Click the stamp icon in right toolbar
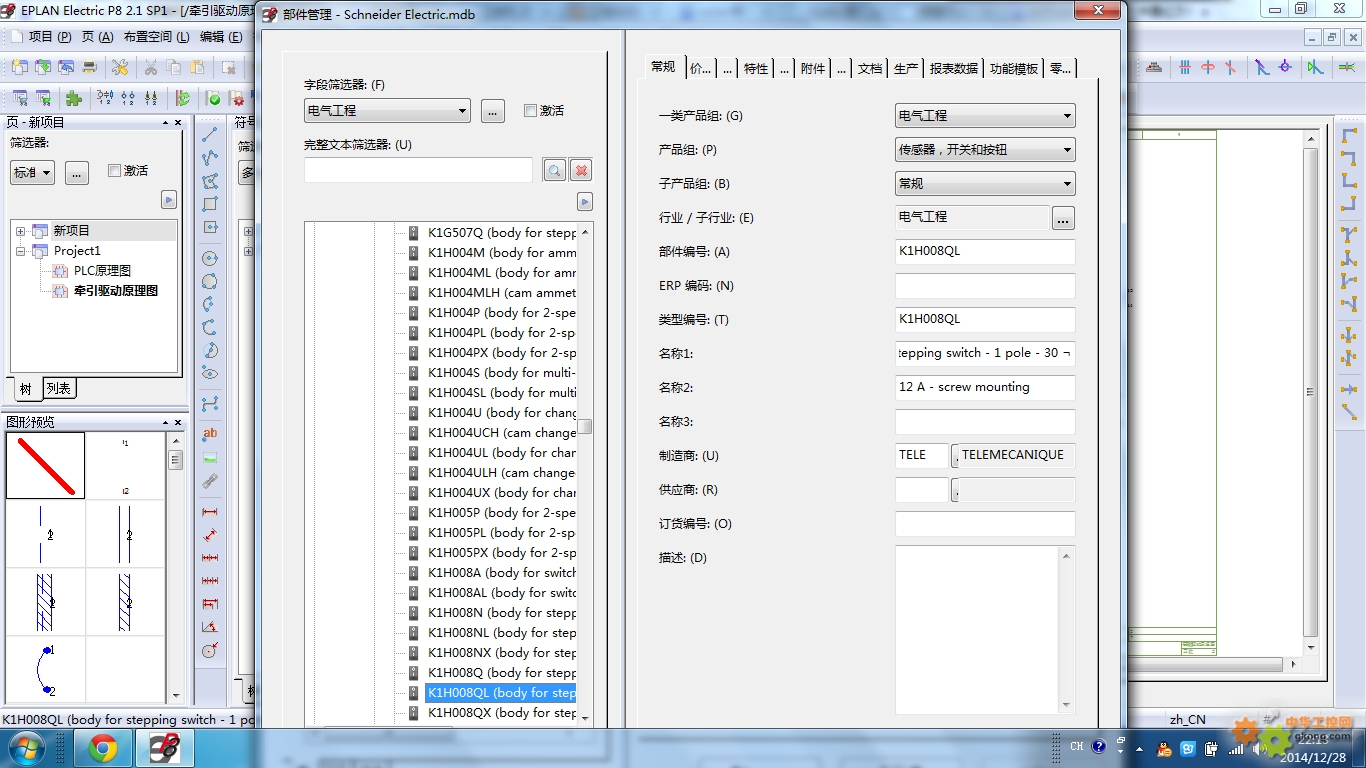This screenshot has height=768, width=1366. [x=1154, y=67]
